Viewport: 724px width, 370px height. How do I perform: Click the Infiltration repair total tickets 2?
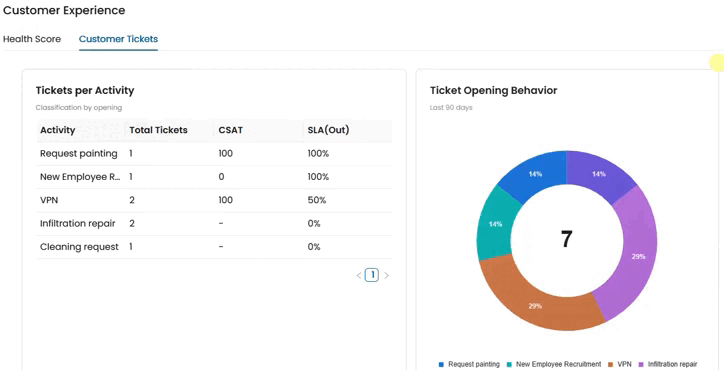[x=132, y=224]
